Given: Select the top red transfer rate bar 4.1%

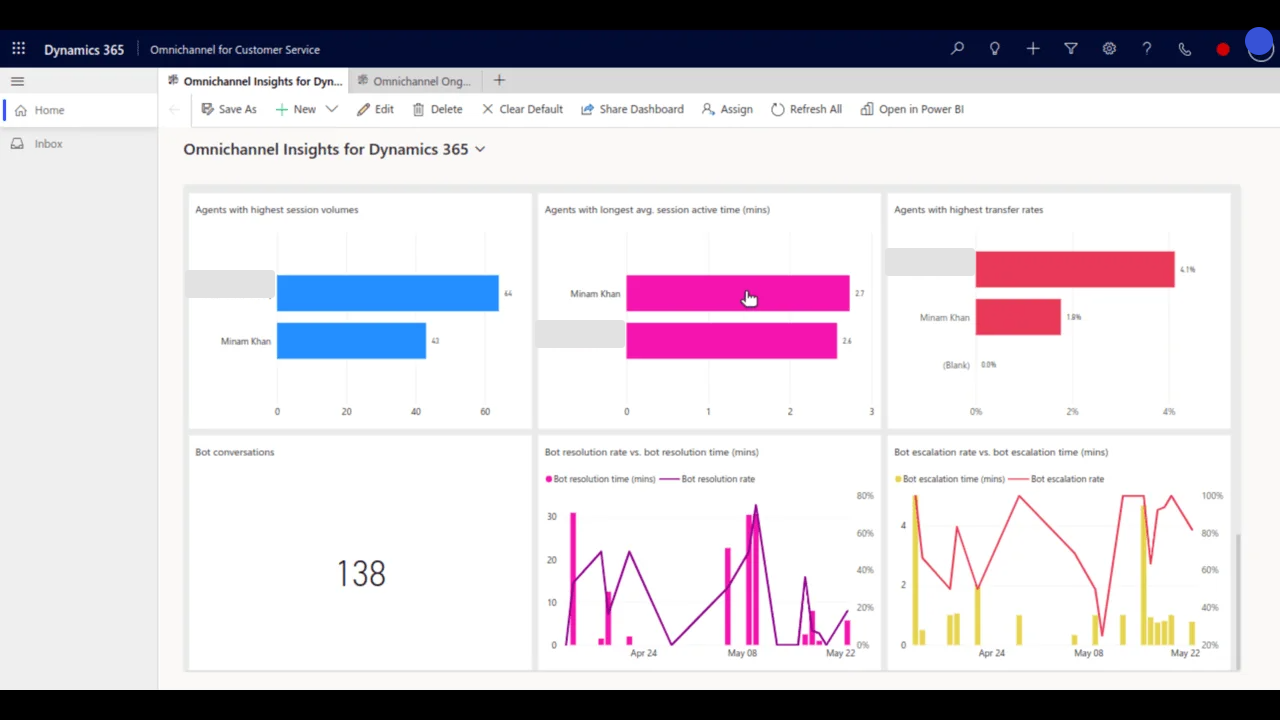Looking at the screenshot, I should coord(1075,269).
